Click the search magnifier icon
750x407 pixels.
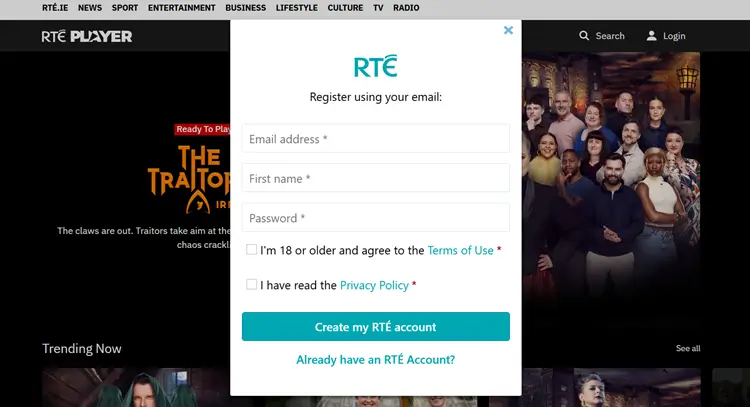click(x=584, y=36)
